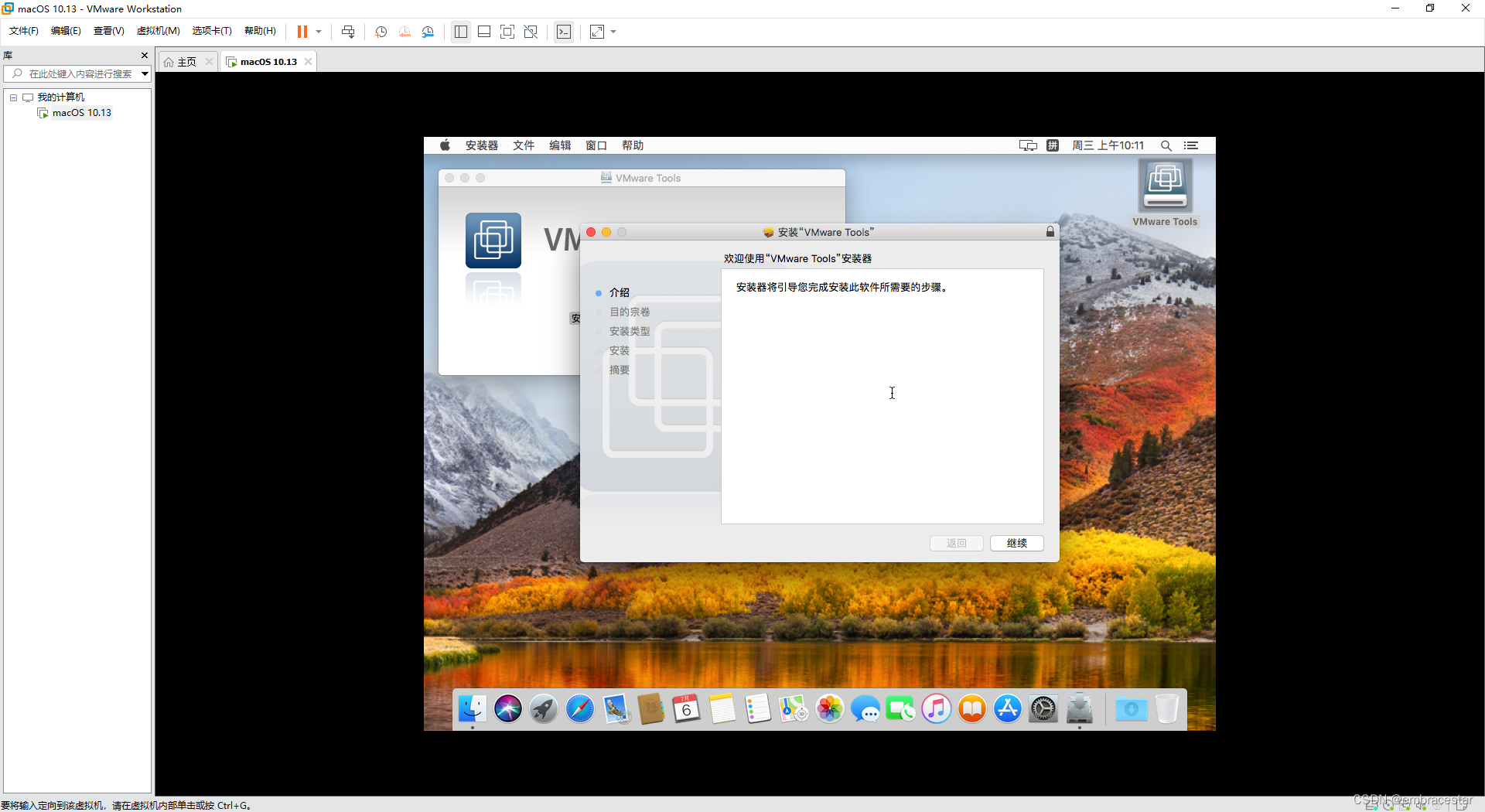Open Safari from the Dock
1485x812 pixels.
coord(579,708)
